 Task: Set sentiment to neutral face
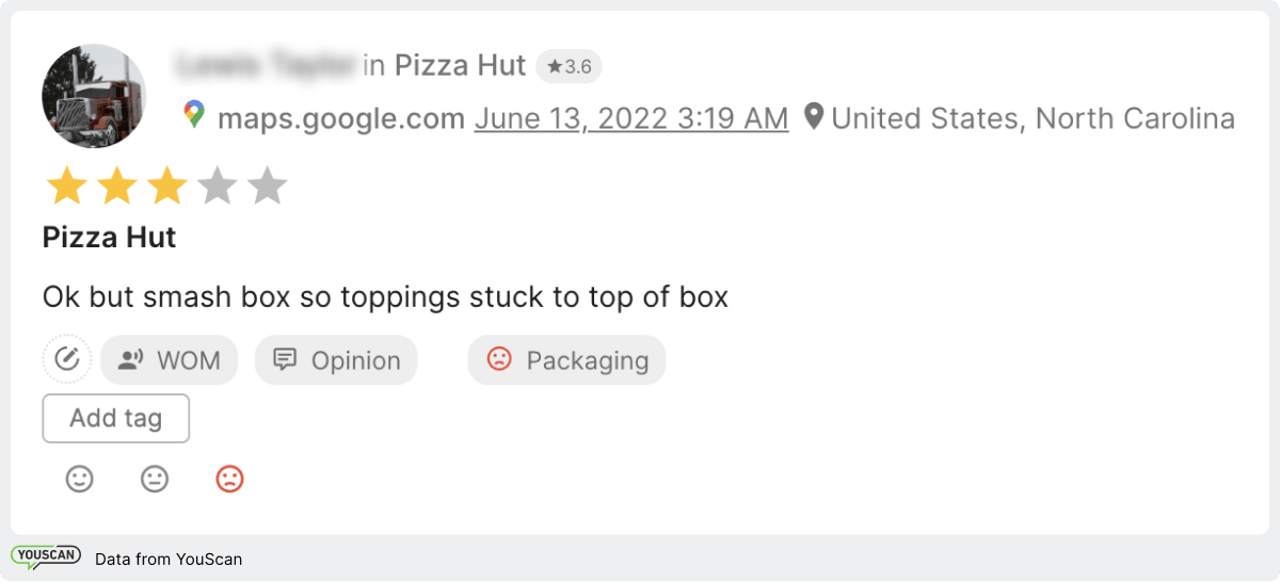(x=154, y=479)
